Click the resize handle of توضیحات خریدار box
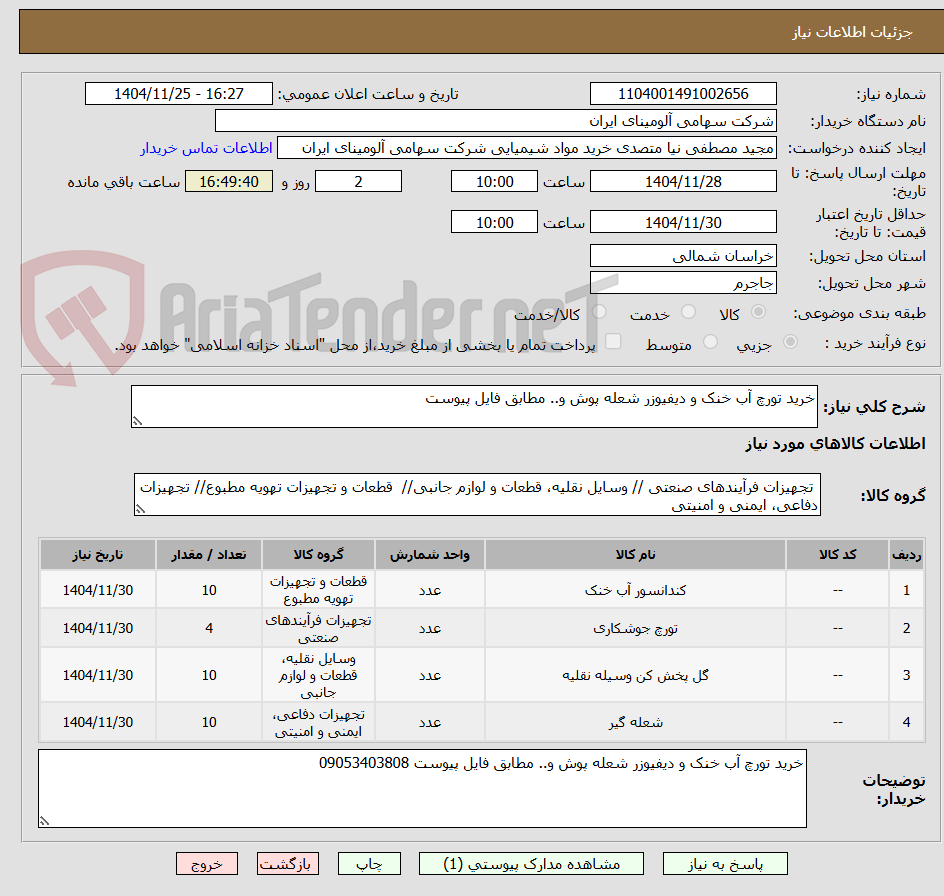 click(44, 821)
